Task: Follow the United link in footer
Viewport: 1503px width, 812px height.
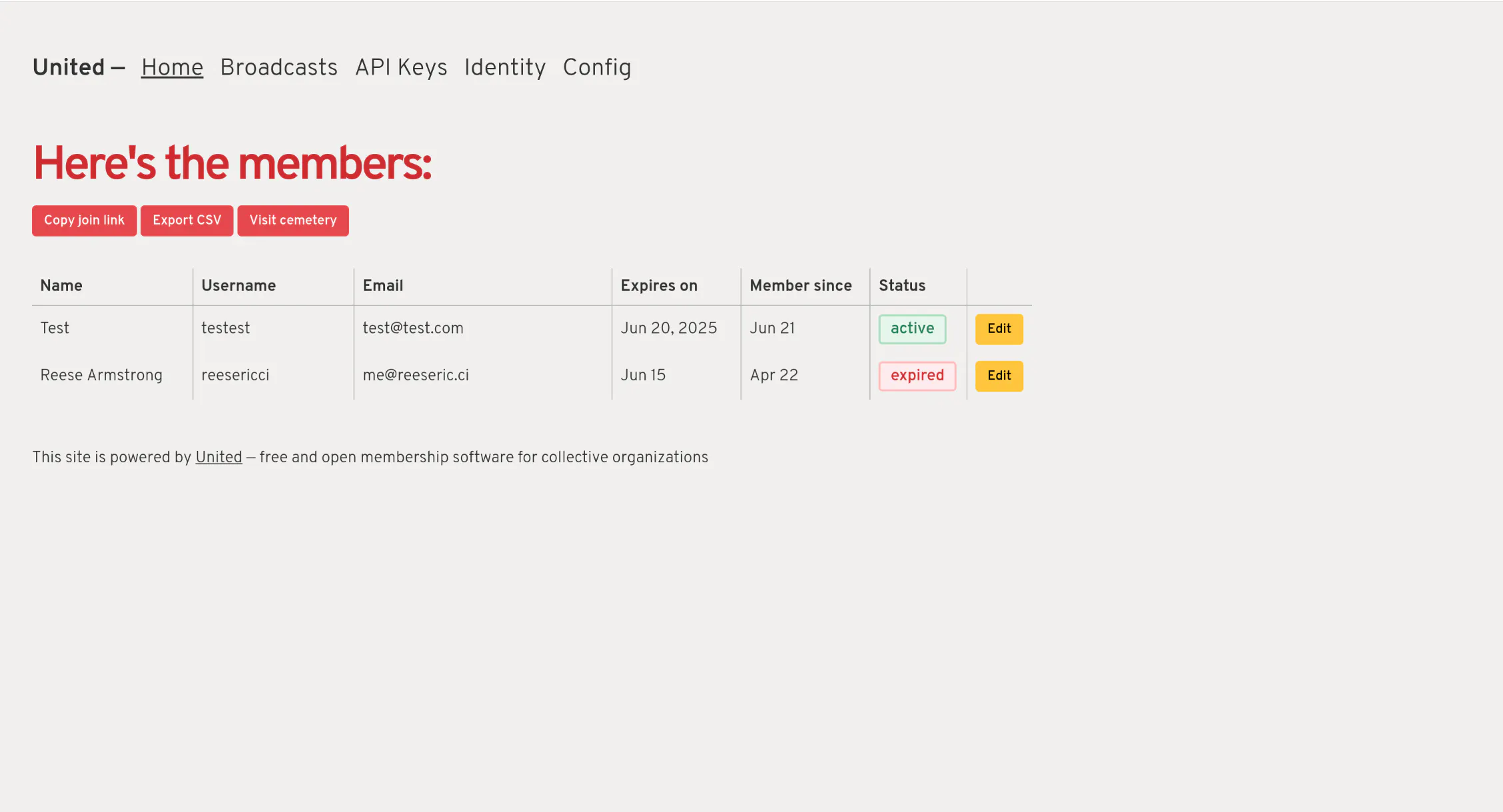Action: 219,457
